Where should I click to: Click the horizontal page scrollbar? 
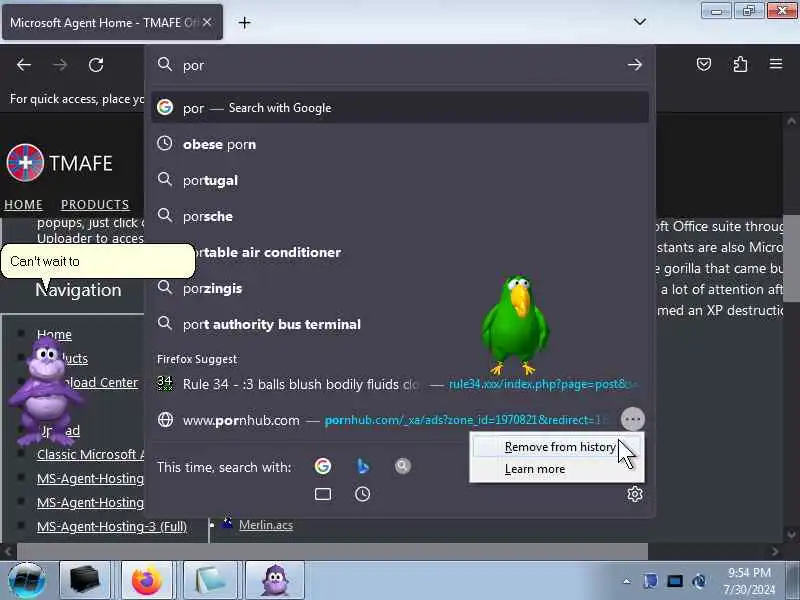coord(332,551)
